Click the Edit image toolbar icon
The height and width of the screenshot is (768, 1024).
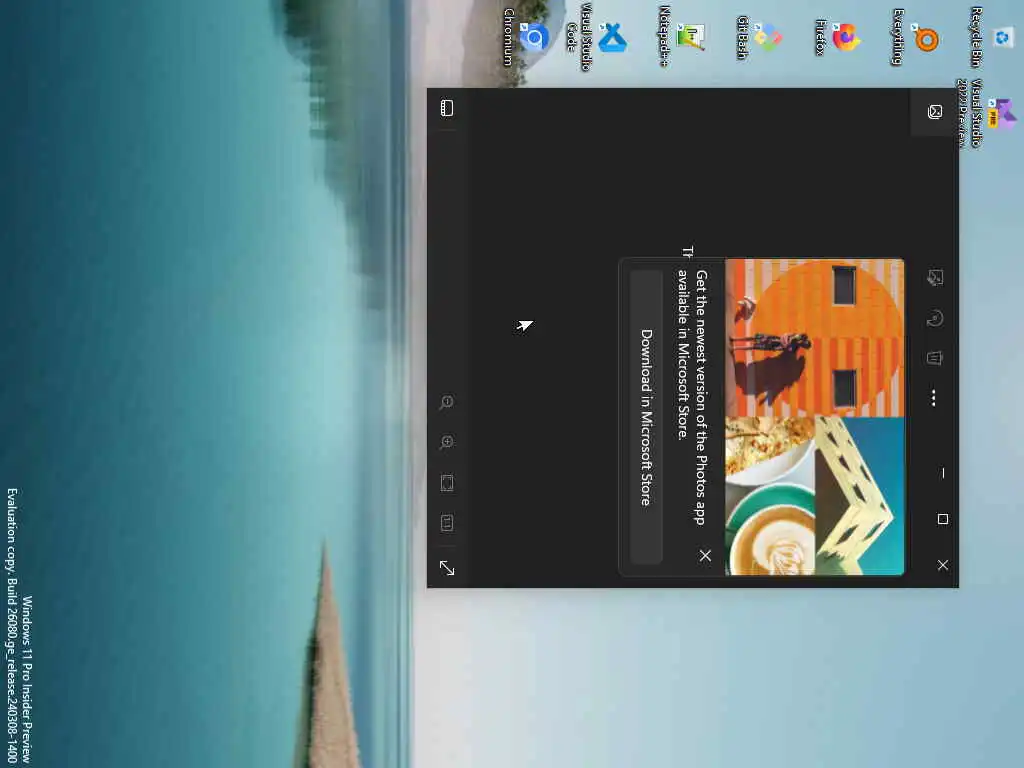(x=935, y=278)
